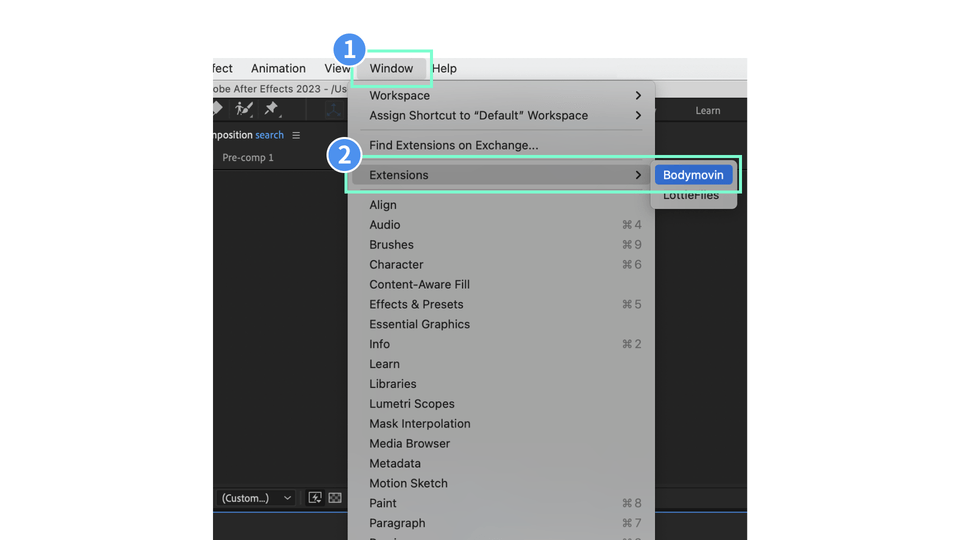Select the Learn workspace button
This screenshot has height=540, width=960.
[x=708, y=111]
